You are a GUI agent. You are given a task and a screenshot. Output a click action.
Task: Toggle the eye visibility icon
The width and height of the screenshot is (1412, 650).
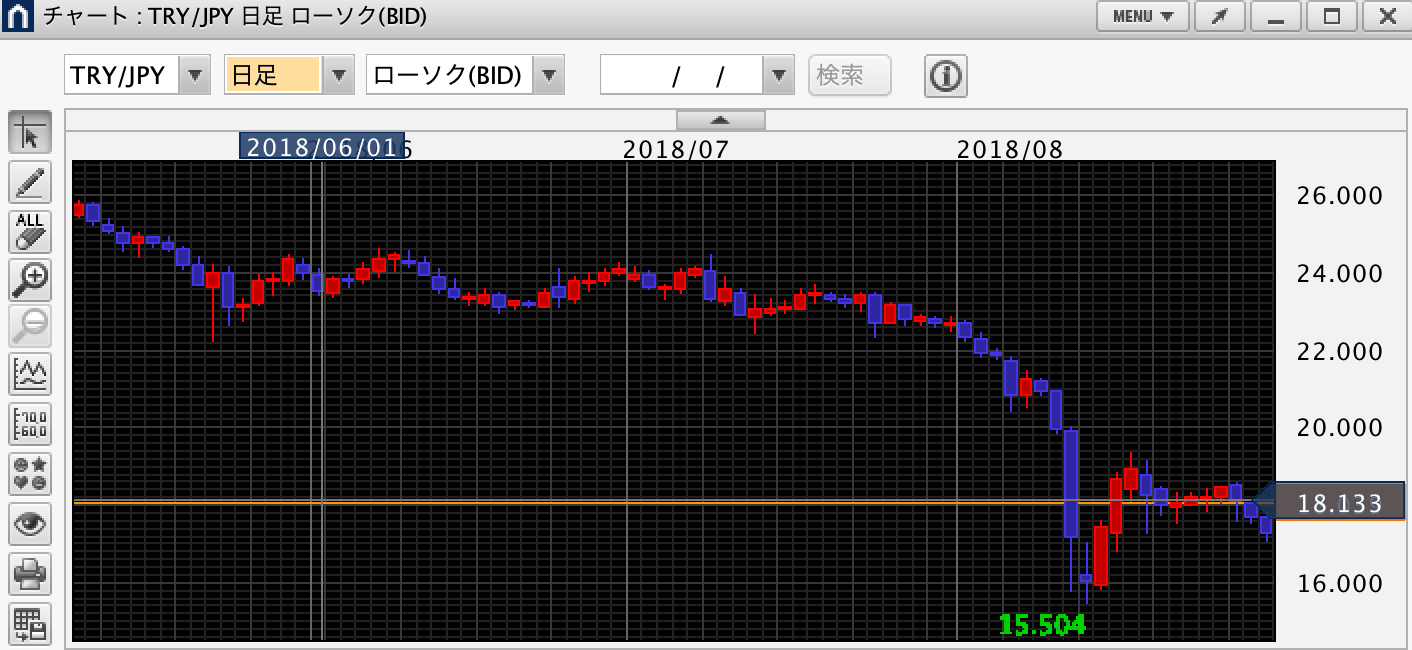30,524
